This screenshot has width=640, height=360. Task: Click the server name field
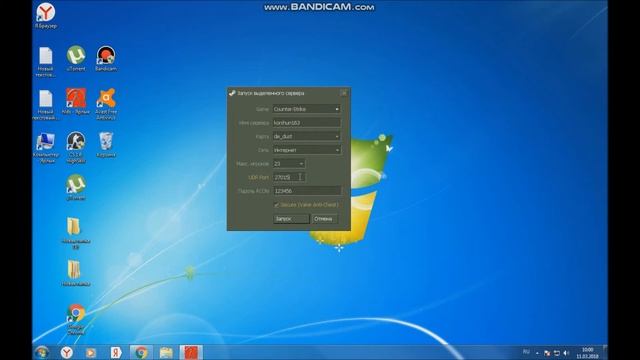point(307,123)
